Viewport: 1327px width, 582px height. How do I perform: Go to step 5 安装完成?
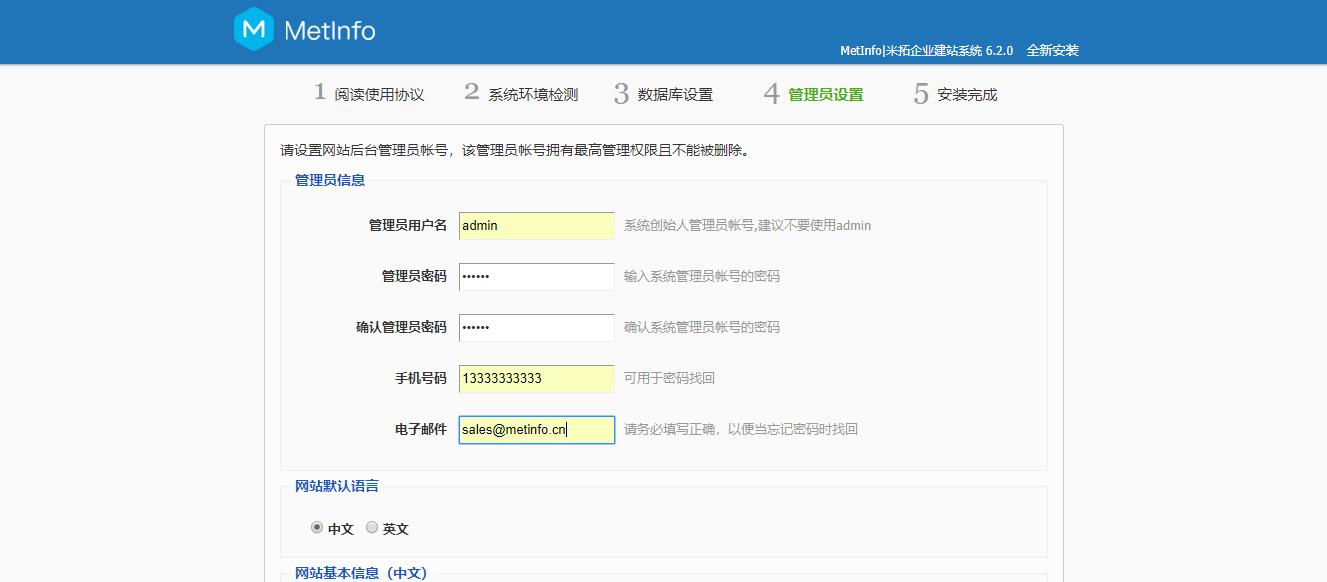point(955,94)
